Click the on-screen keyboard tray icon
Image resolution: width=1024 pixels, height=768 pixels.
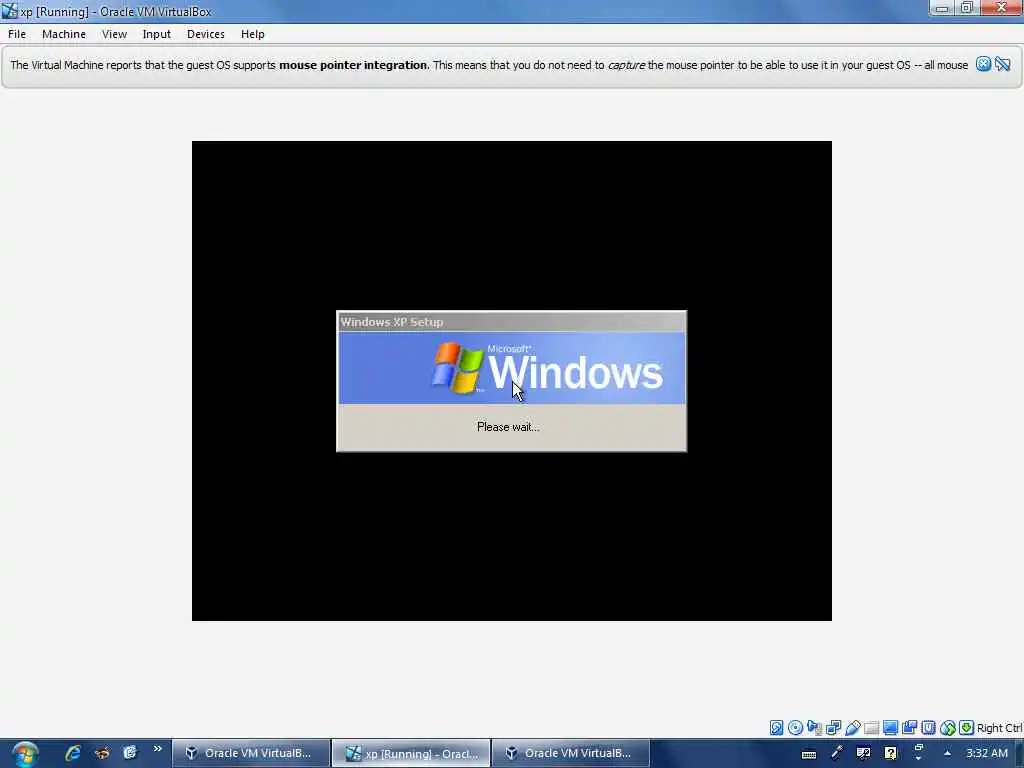tap(809, 754)
